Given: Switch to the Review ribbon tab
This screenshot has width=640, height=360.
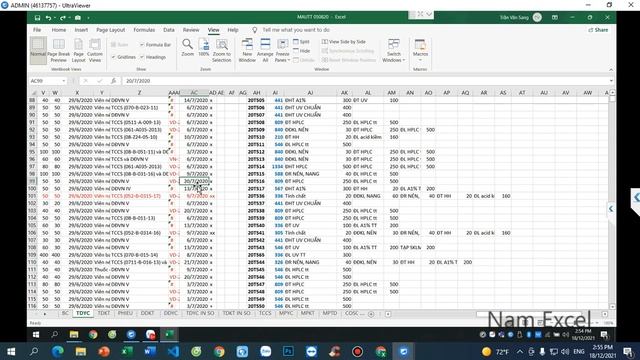Looking at the screenshot, I should click(191, 30).
